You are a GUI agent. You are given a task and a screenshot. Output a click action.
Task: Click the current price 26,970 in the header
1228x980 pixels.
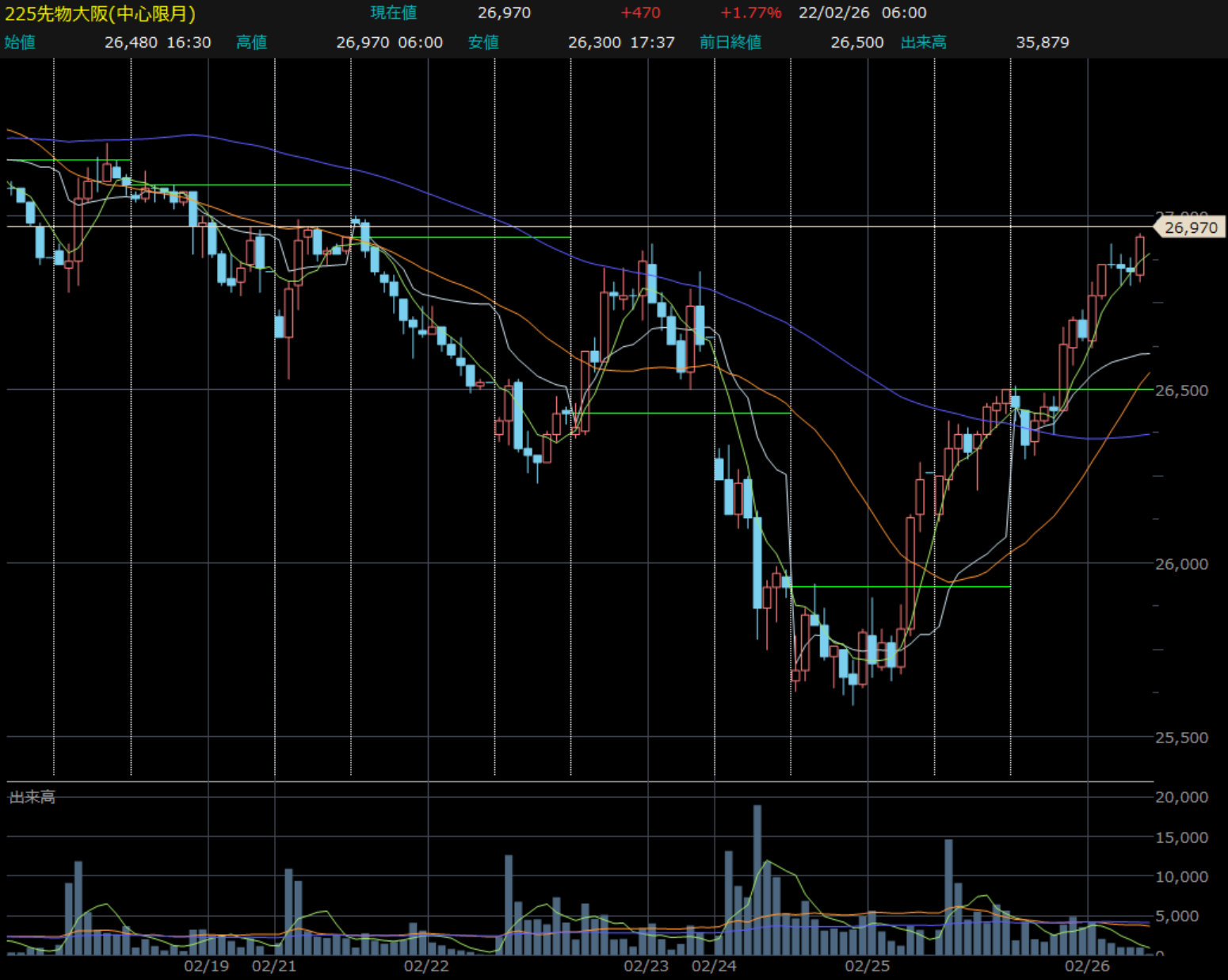pos(504,13)
